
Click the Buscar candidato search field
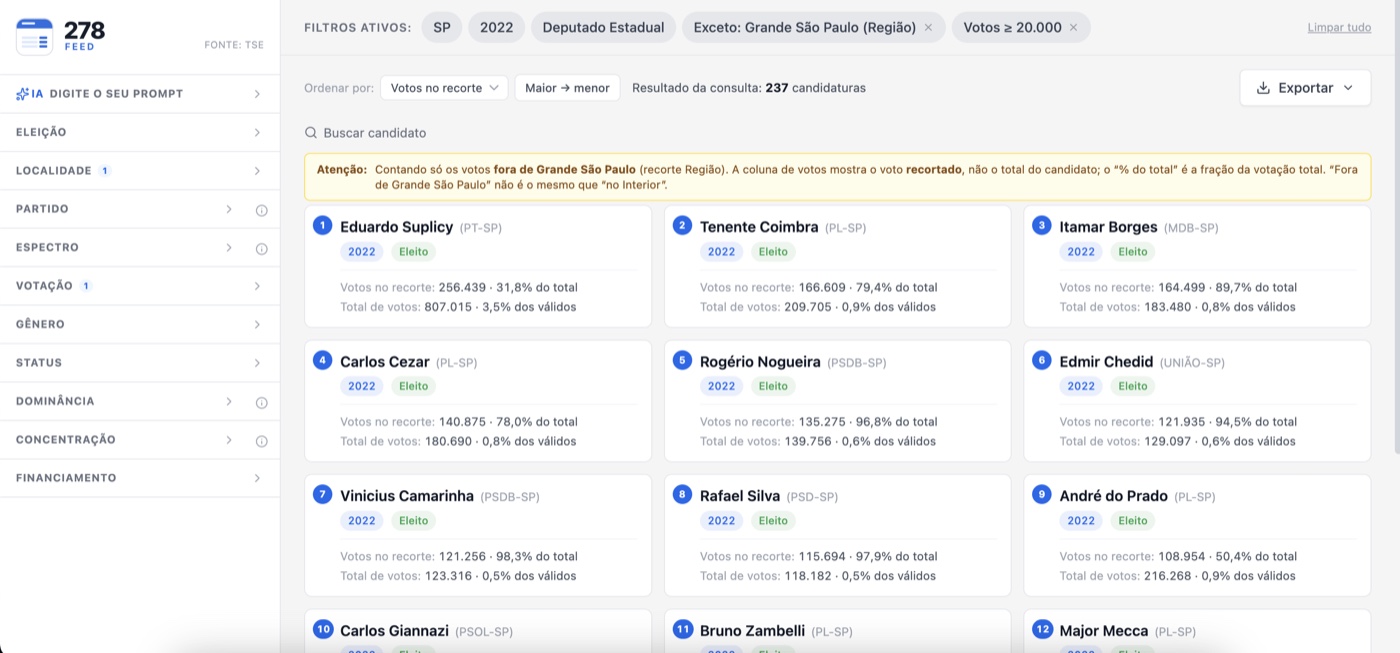(x=838, y=133)
